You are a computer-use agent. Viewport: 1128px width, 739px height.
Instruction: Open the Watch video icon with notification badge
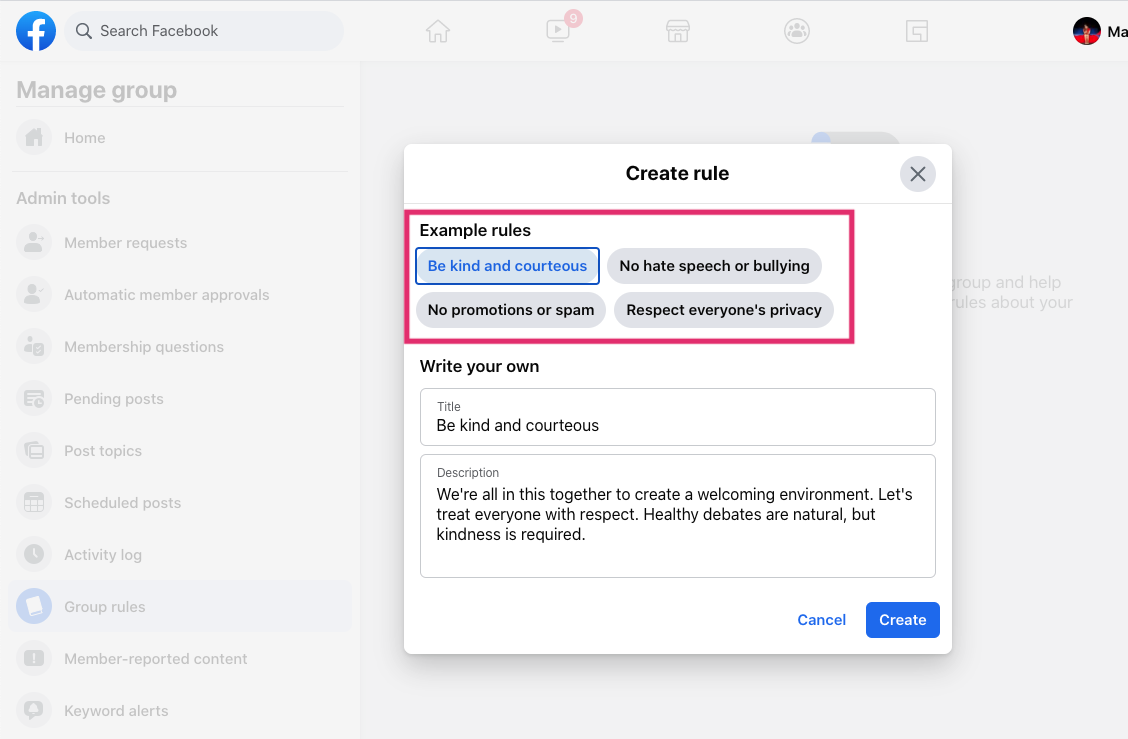point(559,30)
